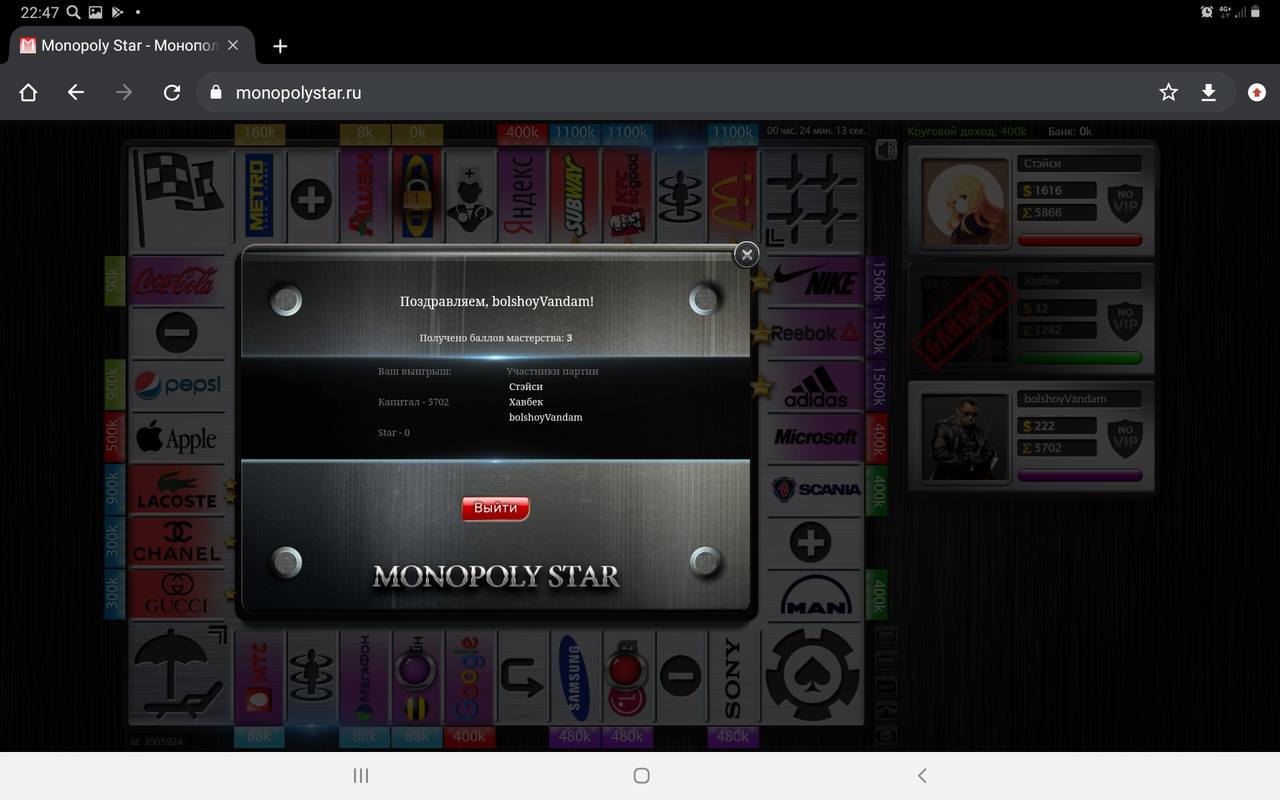The height and width of the screenshot is (800, 1280).
Task: Click Стэйси's red color bar
Action: tap(1080, 240)
